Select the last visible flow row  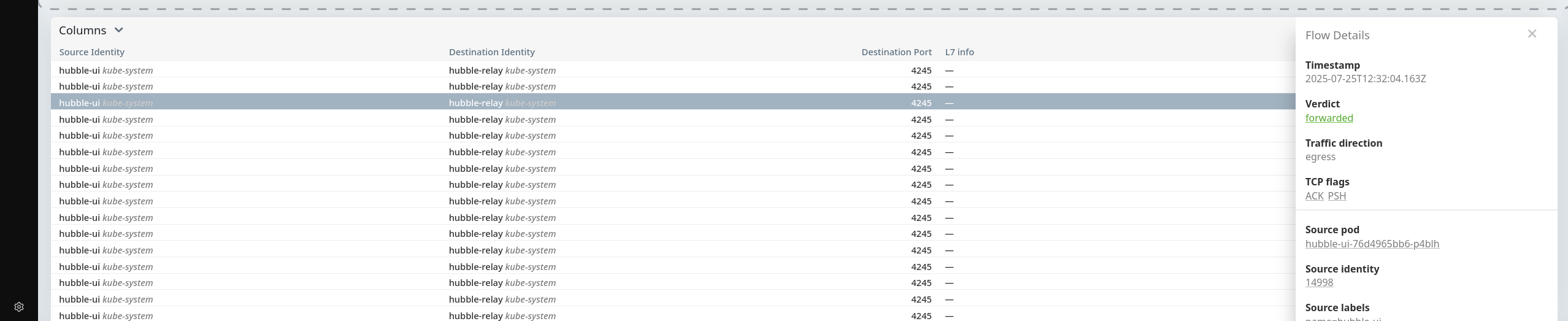click(673, 315)
